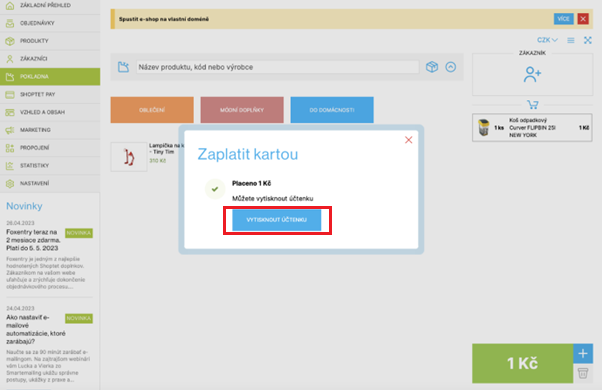Open the CZK currency dropdown

[x=547, y=40]
